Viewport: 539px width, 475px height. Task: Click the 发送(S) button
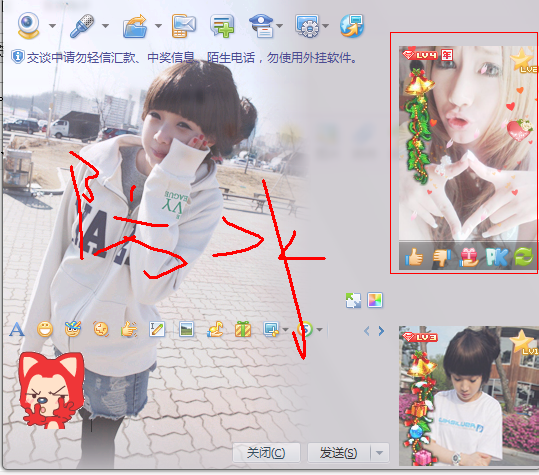(x=339, y=453)
